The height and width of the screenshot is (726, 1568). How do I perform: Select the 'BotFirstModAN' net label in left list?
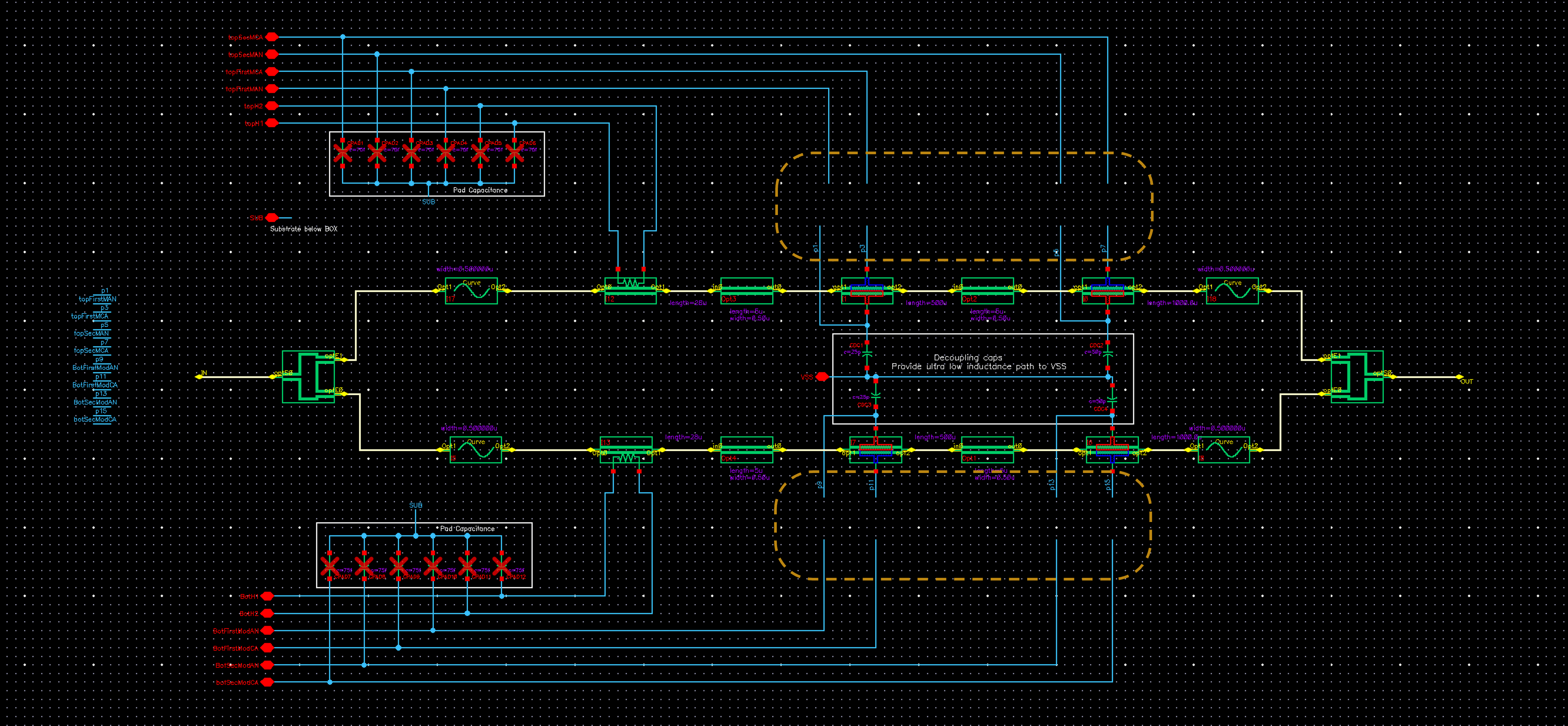click(95, 368)
